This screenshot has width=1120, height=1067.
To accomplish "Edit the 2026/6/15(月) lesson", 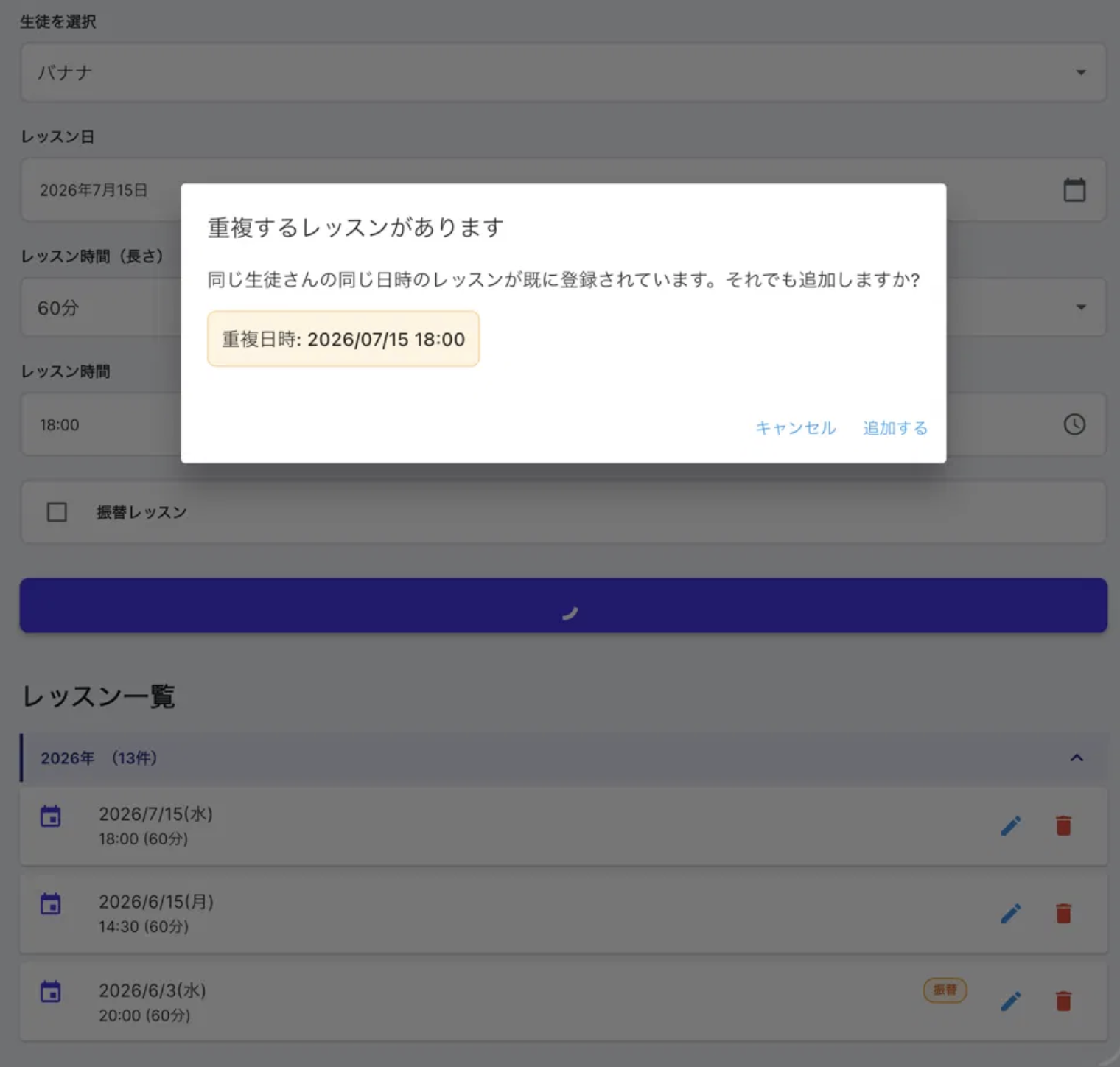I will [1011, 914].
